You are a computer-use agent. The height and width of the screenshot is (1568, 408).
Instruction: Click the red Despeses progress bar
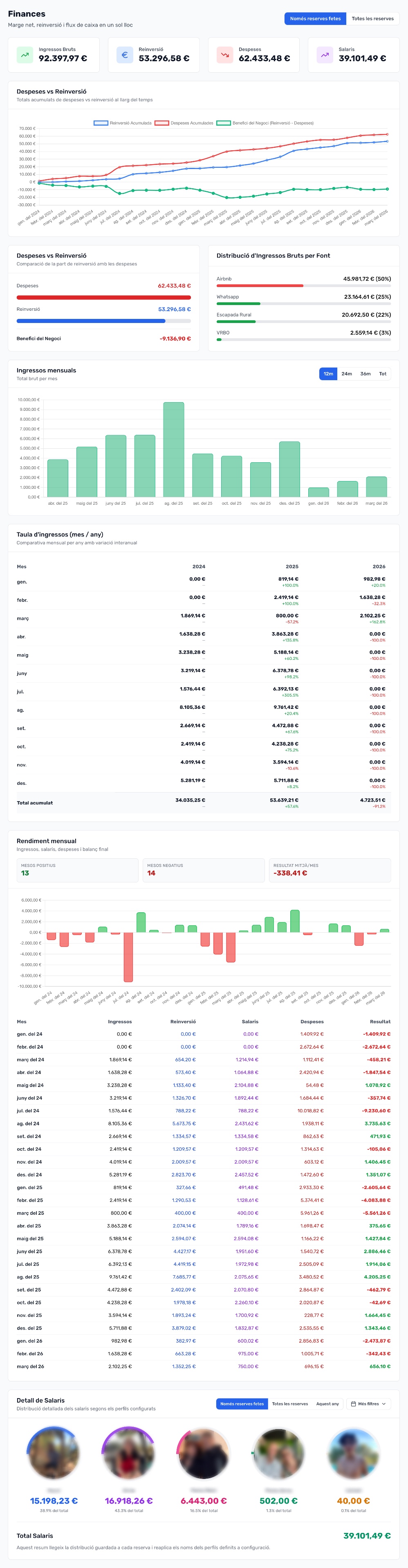(104, 298)
